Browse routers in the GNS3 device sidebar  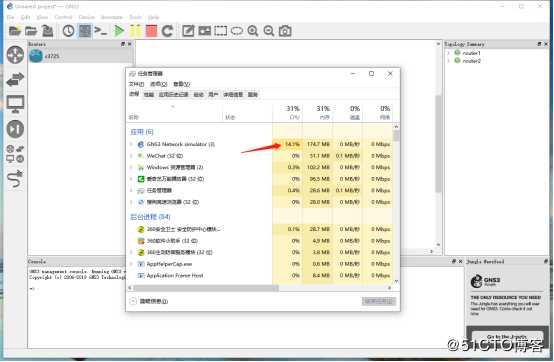(15, 55)
